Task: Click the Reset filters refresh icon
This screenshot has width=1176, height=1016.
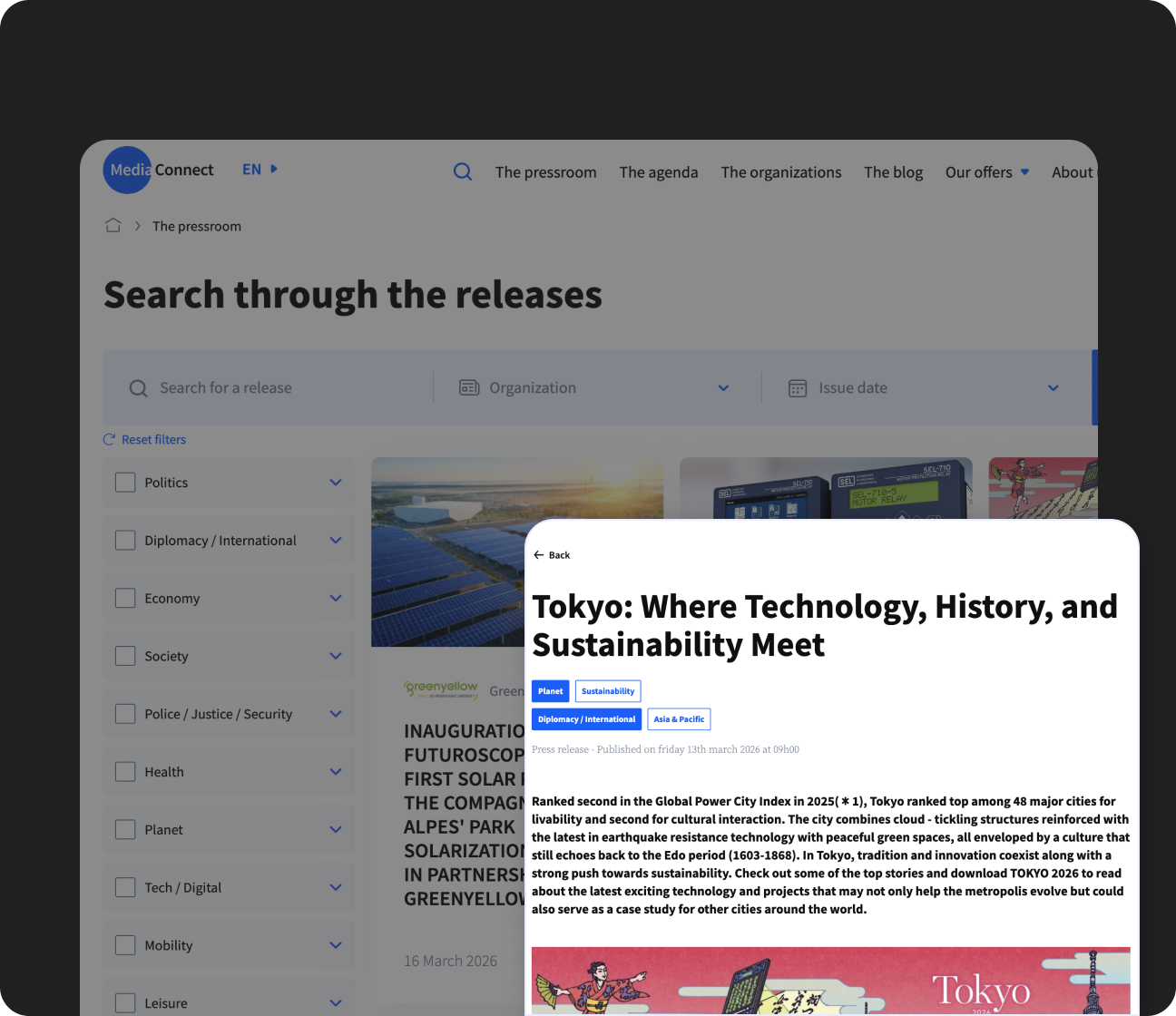Action: 109,439
